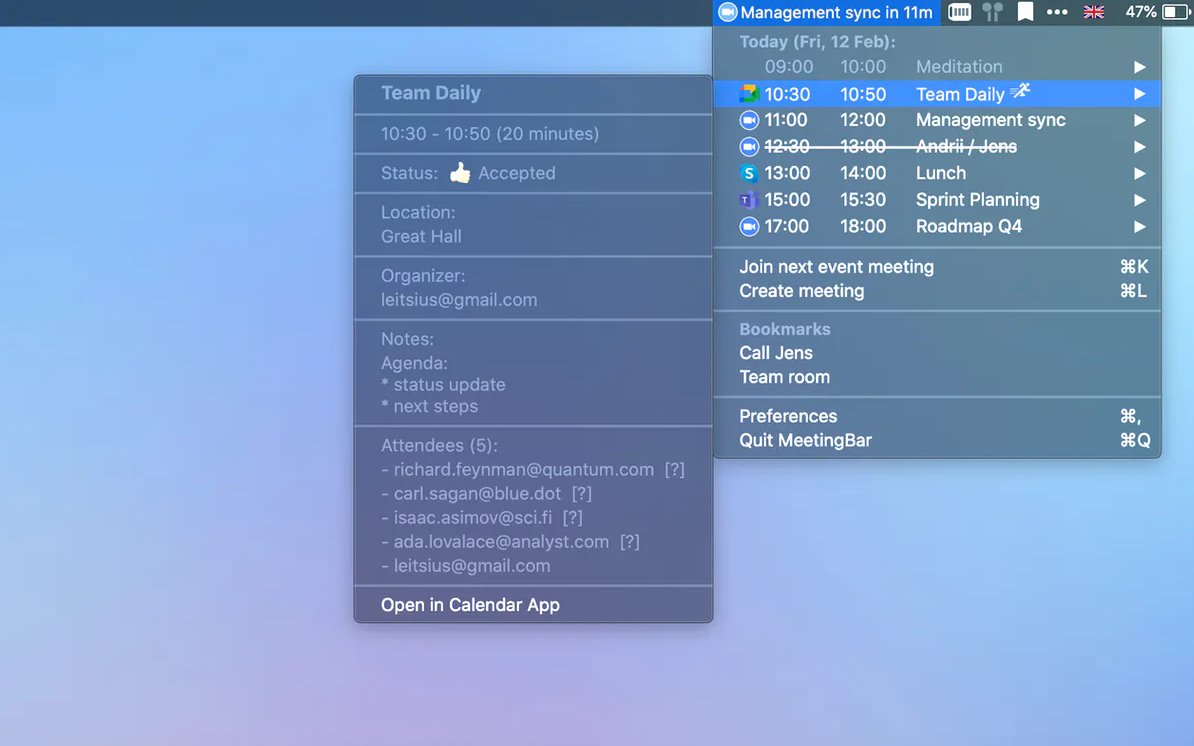Click the bookmark icon in menu bar
The height and width of the screenshot is (746, 1194).
pyautogui.click(x=1026, y=12)
